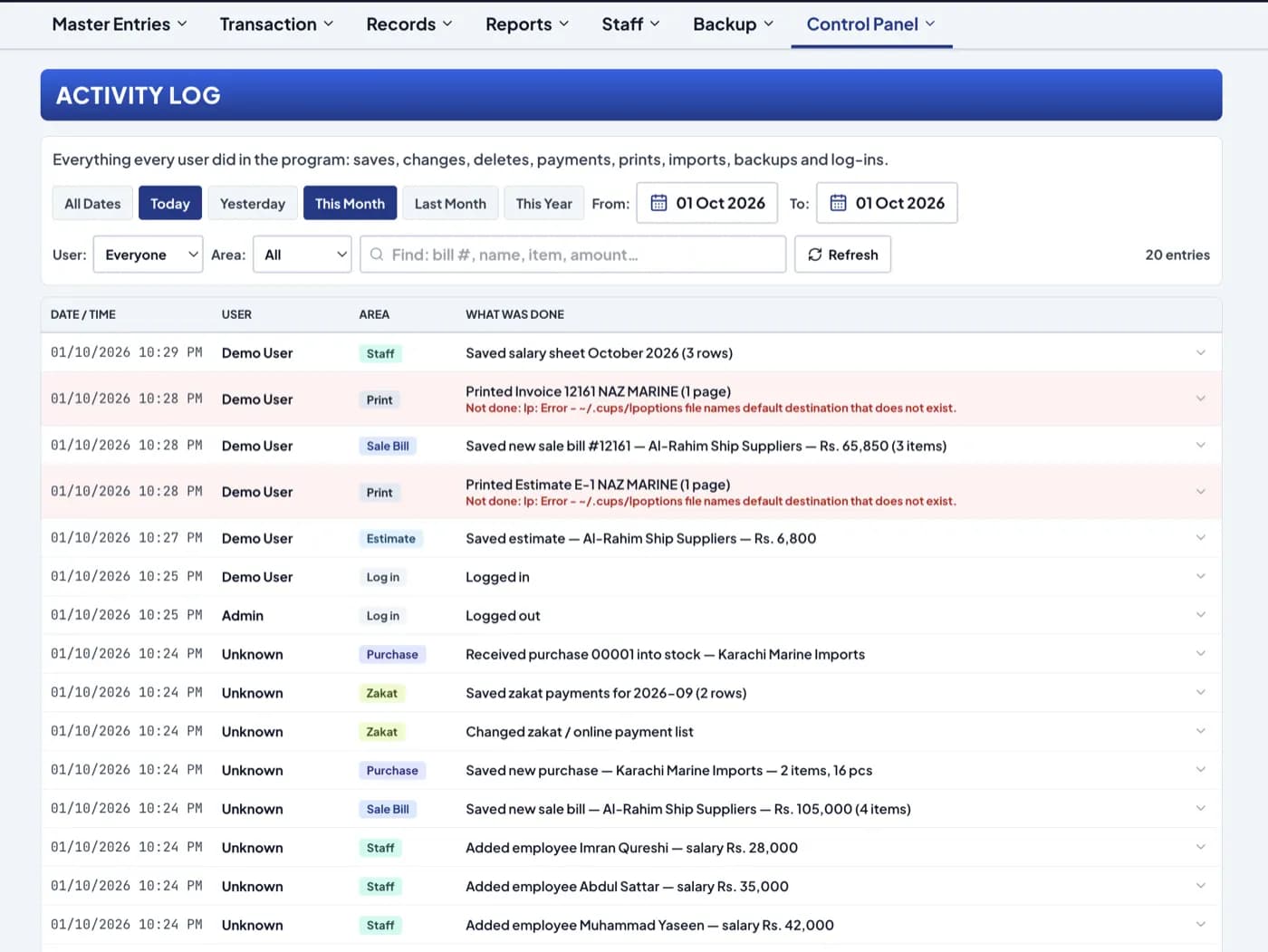Open the To date picker field
Screen dimensions: 1268x952
click(887, 203)
